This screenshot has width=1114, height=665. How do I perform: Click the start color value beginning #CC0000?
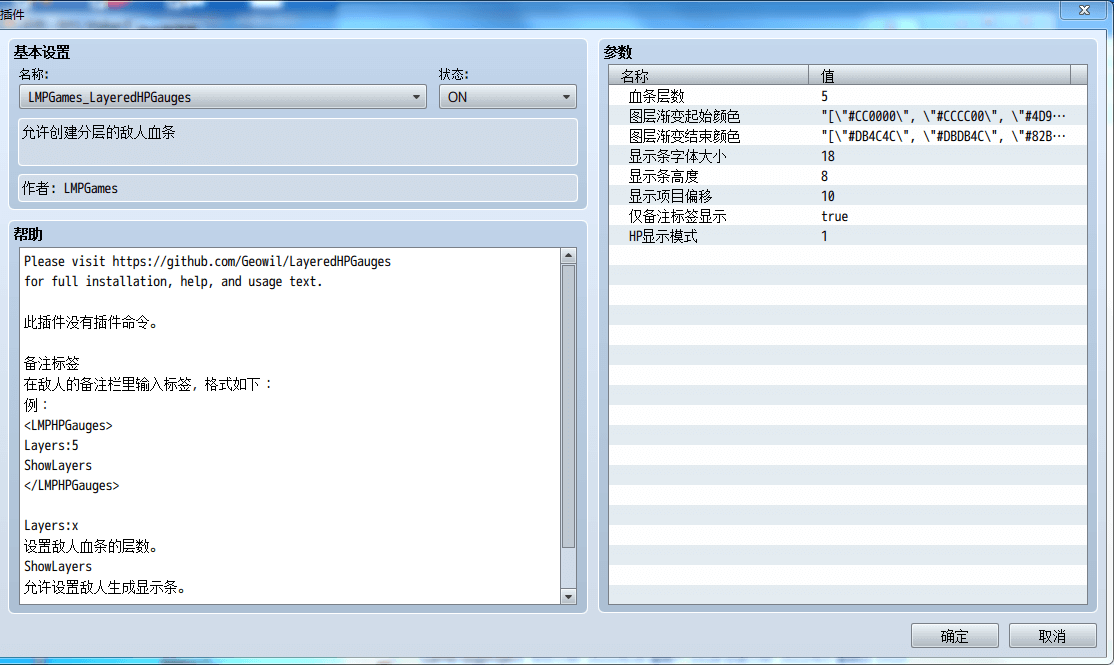[943, 116]
